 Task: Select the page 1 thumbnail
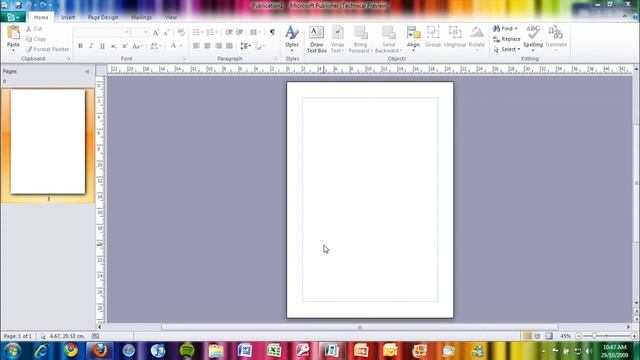48,142
